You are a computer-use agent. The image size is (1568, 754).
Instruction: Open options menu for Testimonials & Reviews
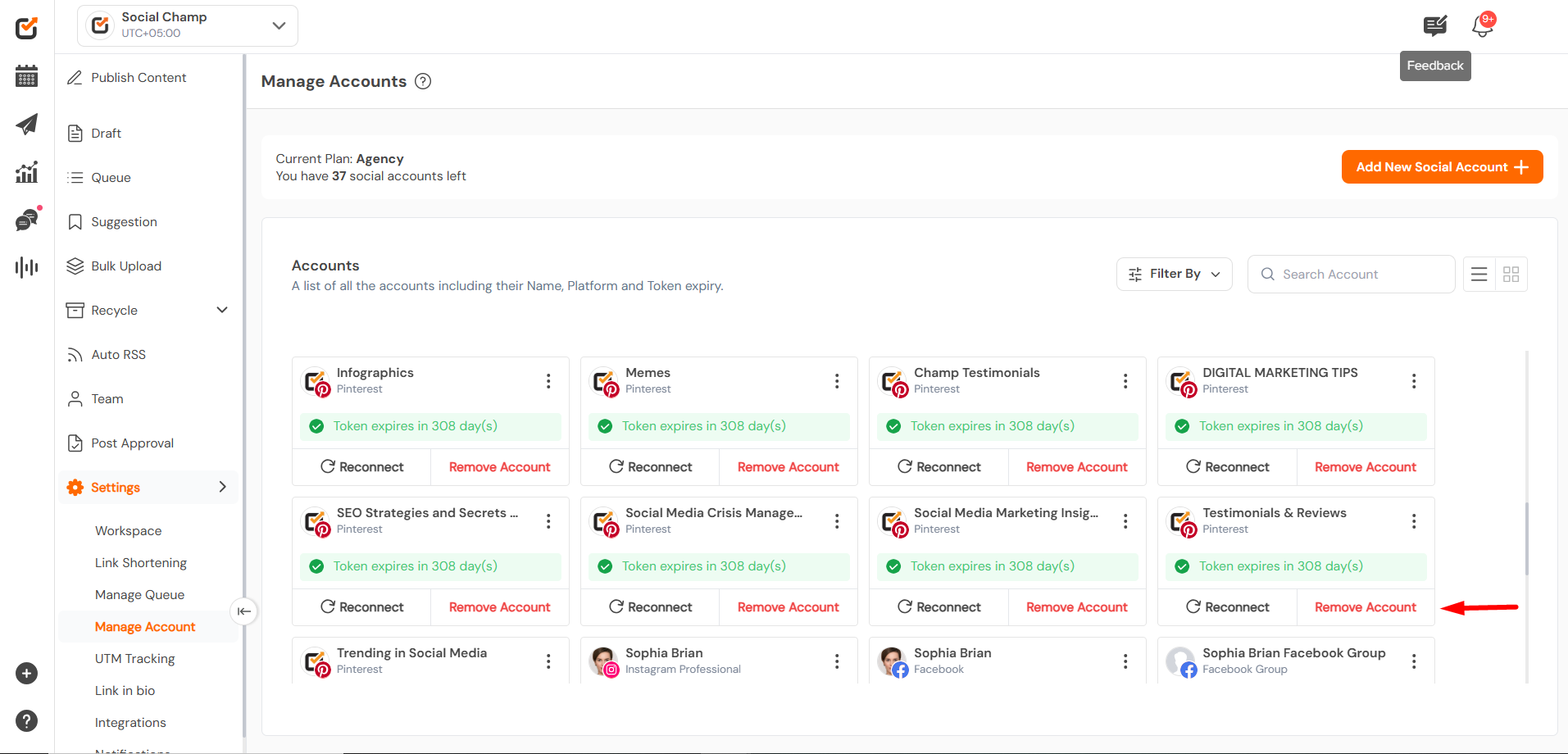point(1414,521)
